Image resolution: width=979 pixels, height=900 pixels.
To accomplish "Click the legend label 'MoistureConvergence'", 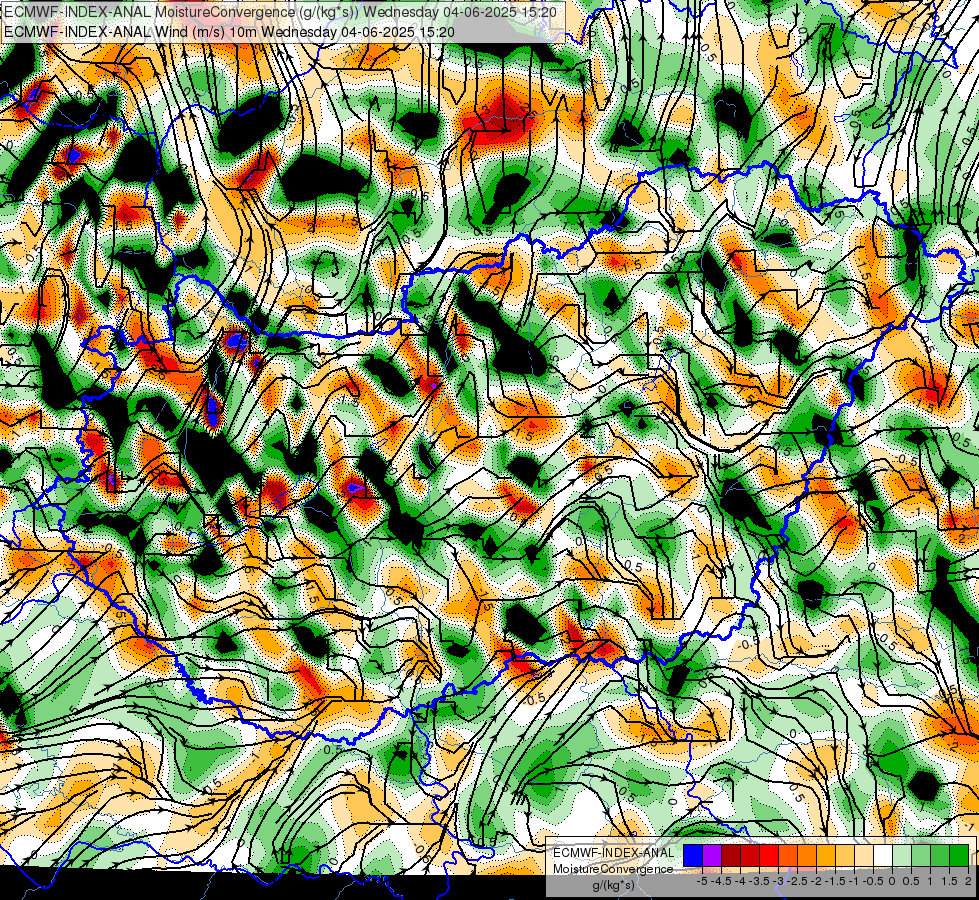I will tap(613, 869).
